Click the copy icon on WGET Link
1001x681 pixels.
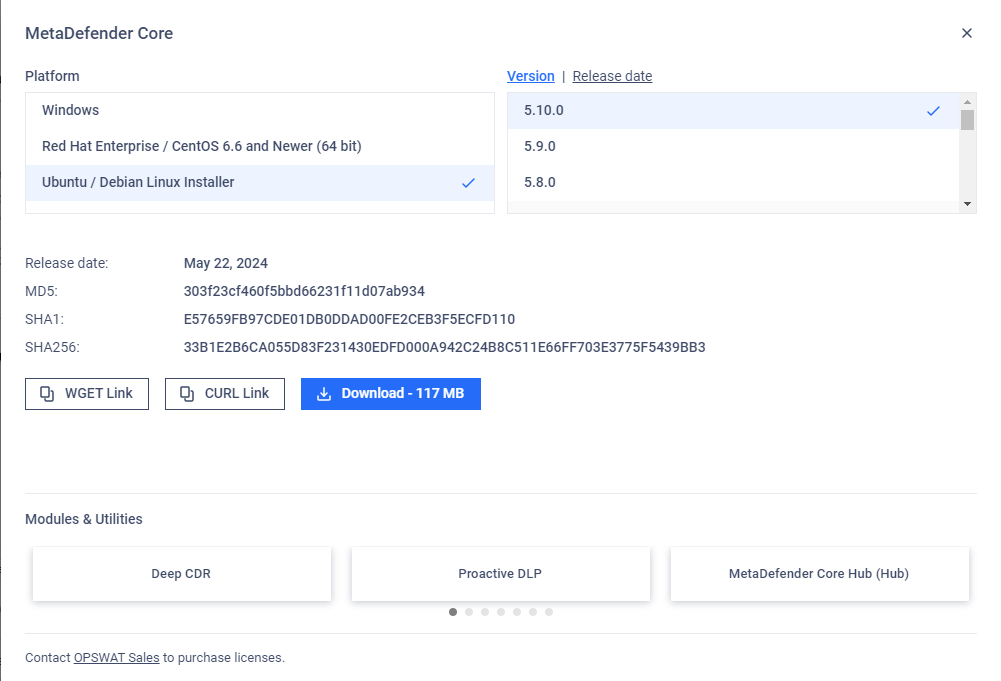click(x=47, y=394)
